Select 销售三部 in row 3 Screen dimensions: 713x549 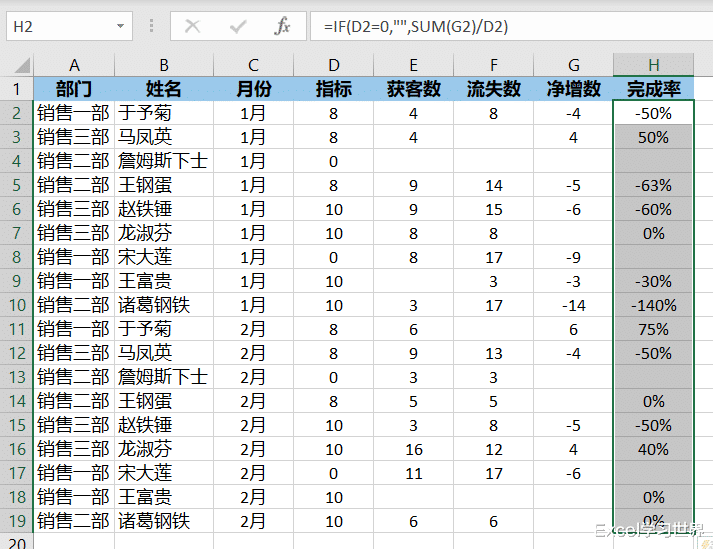tap(74, 137)
